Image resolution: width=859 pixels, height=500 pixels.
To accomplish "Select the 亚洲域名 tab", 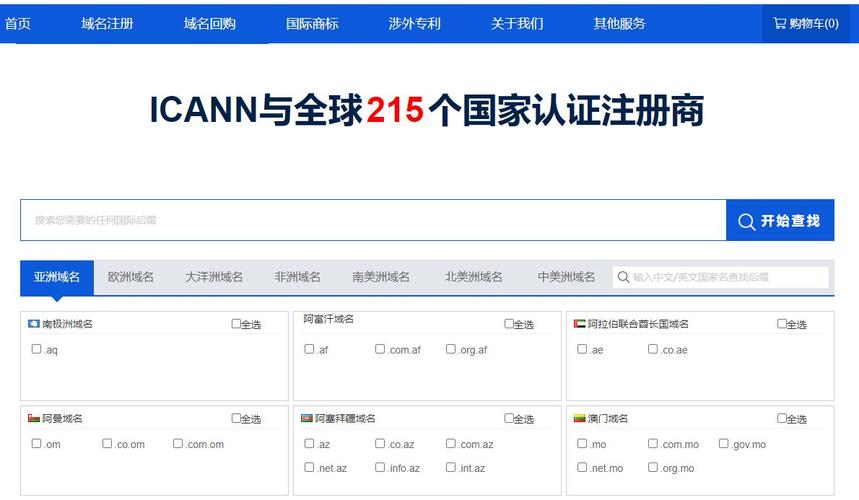I will tap(57, 277).
